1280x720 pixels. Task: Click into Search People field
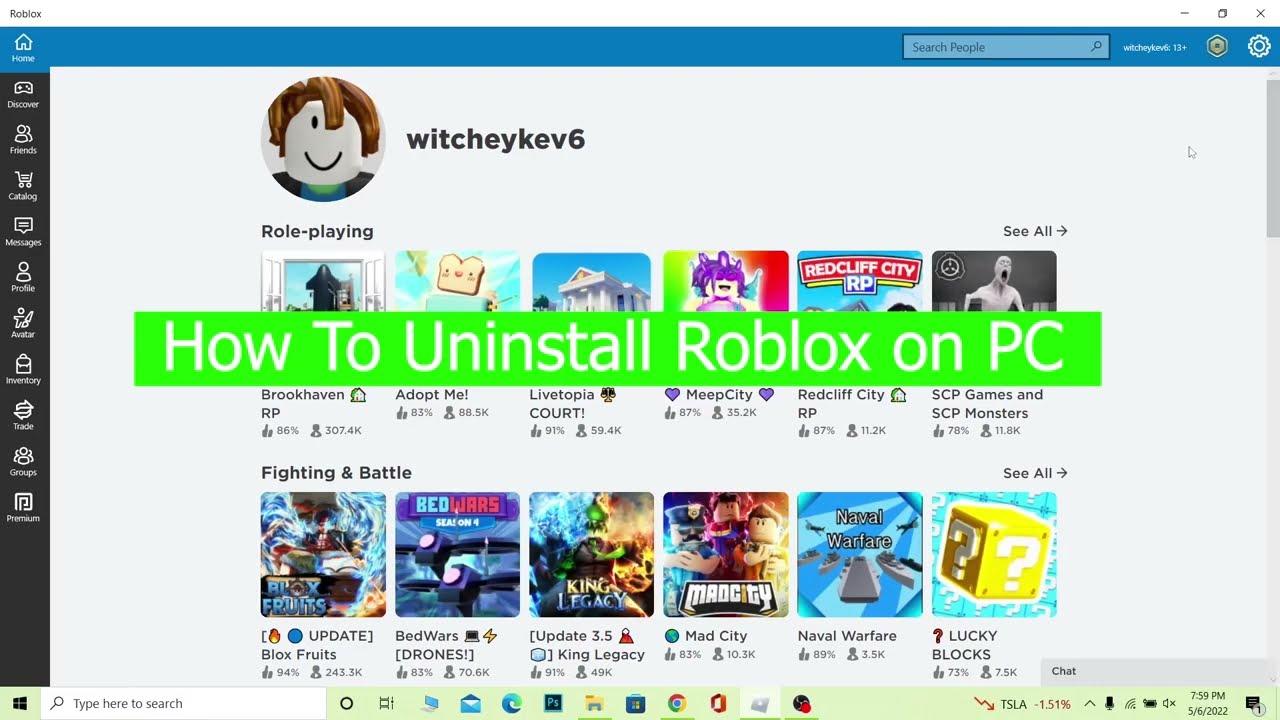1006,47
